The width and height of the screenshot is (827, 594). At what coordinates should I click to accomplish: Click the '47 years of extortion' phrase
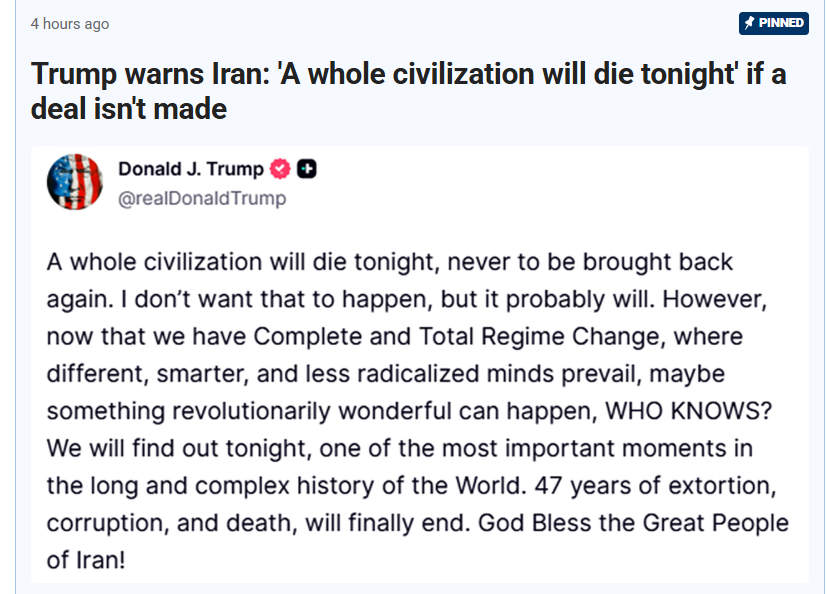tap(654, 484)
